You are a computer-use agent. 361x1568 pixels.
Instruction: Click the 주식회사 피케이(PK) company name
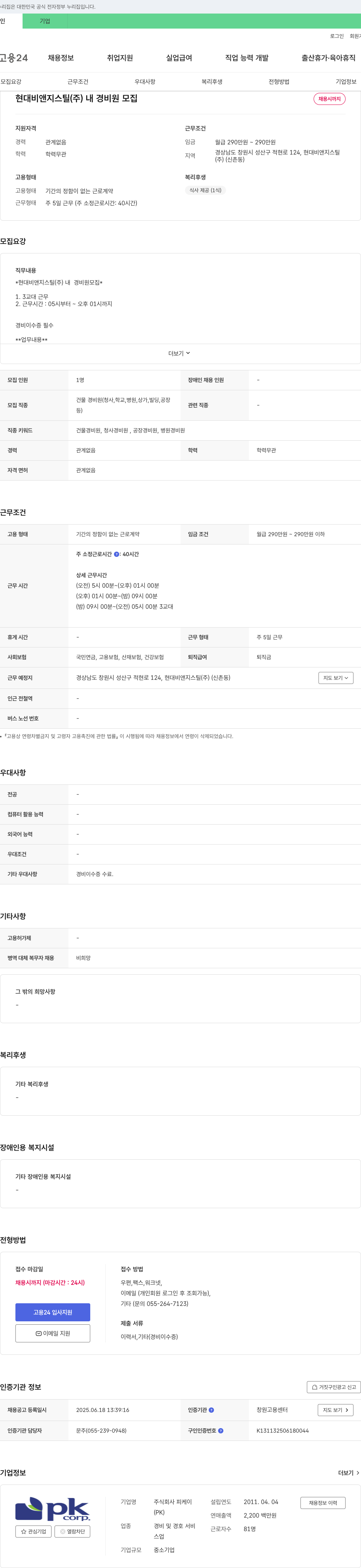pyautogui.click(x=172, y=1507)
